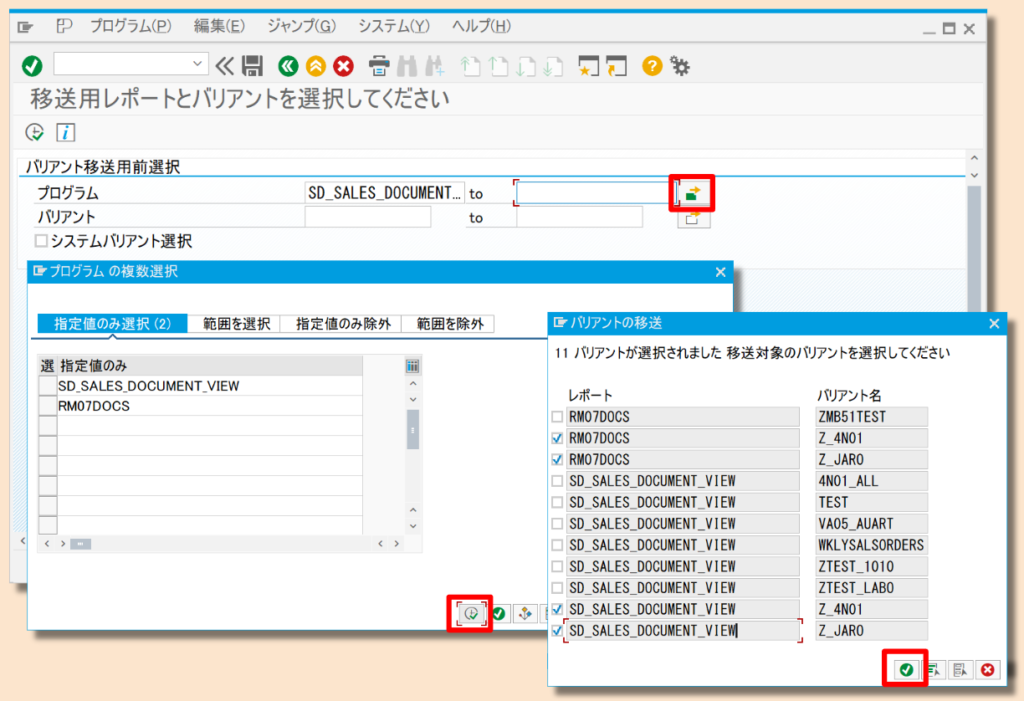Check the ZTEST_1010 variant checkbox
1024x701 pixels.
pyautogui.click(x=557, y=566)
